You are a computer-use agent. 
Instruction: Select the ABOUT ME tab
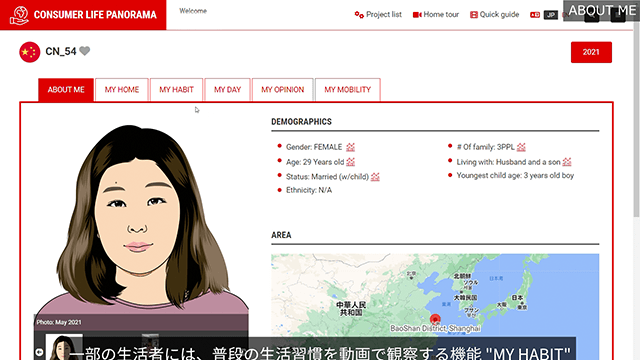(x=66, y=90)
